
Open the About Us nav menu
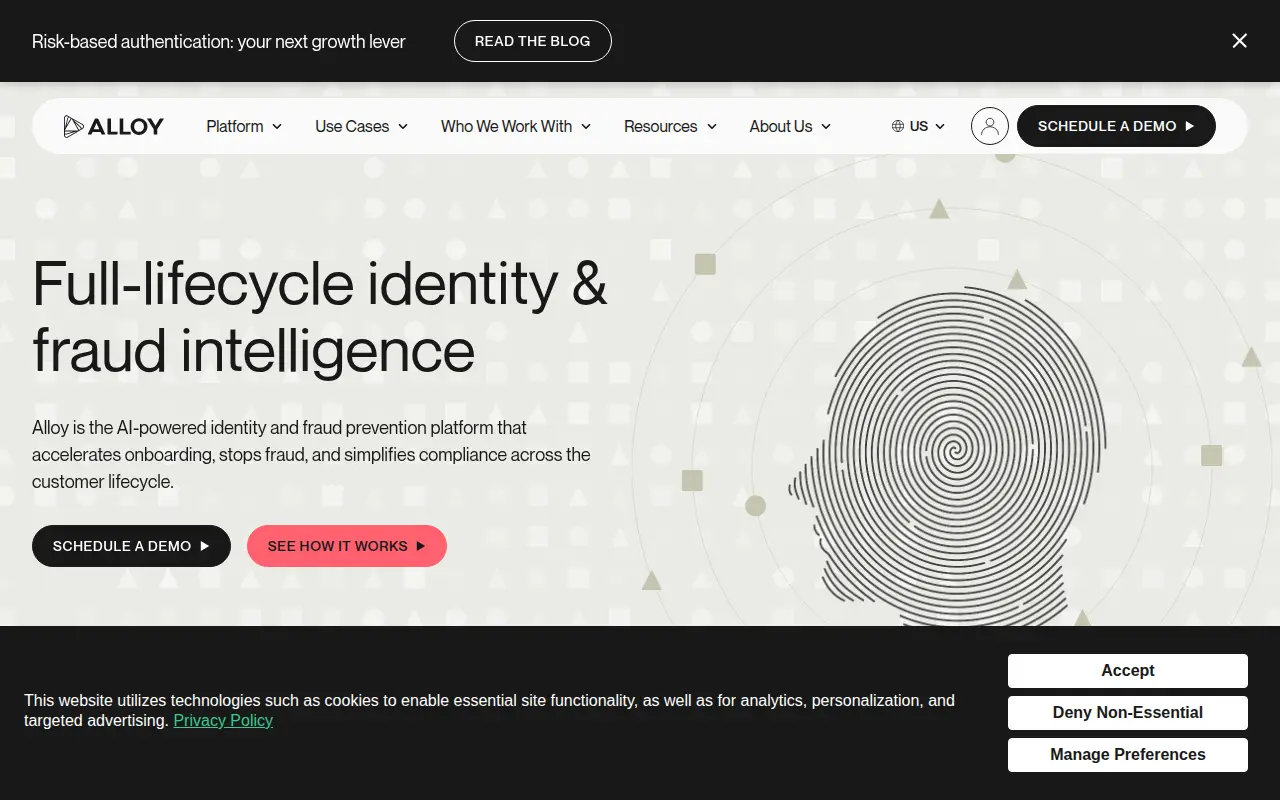(x=790, y=126)
